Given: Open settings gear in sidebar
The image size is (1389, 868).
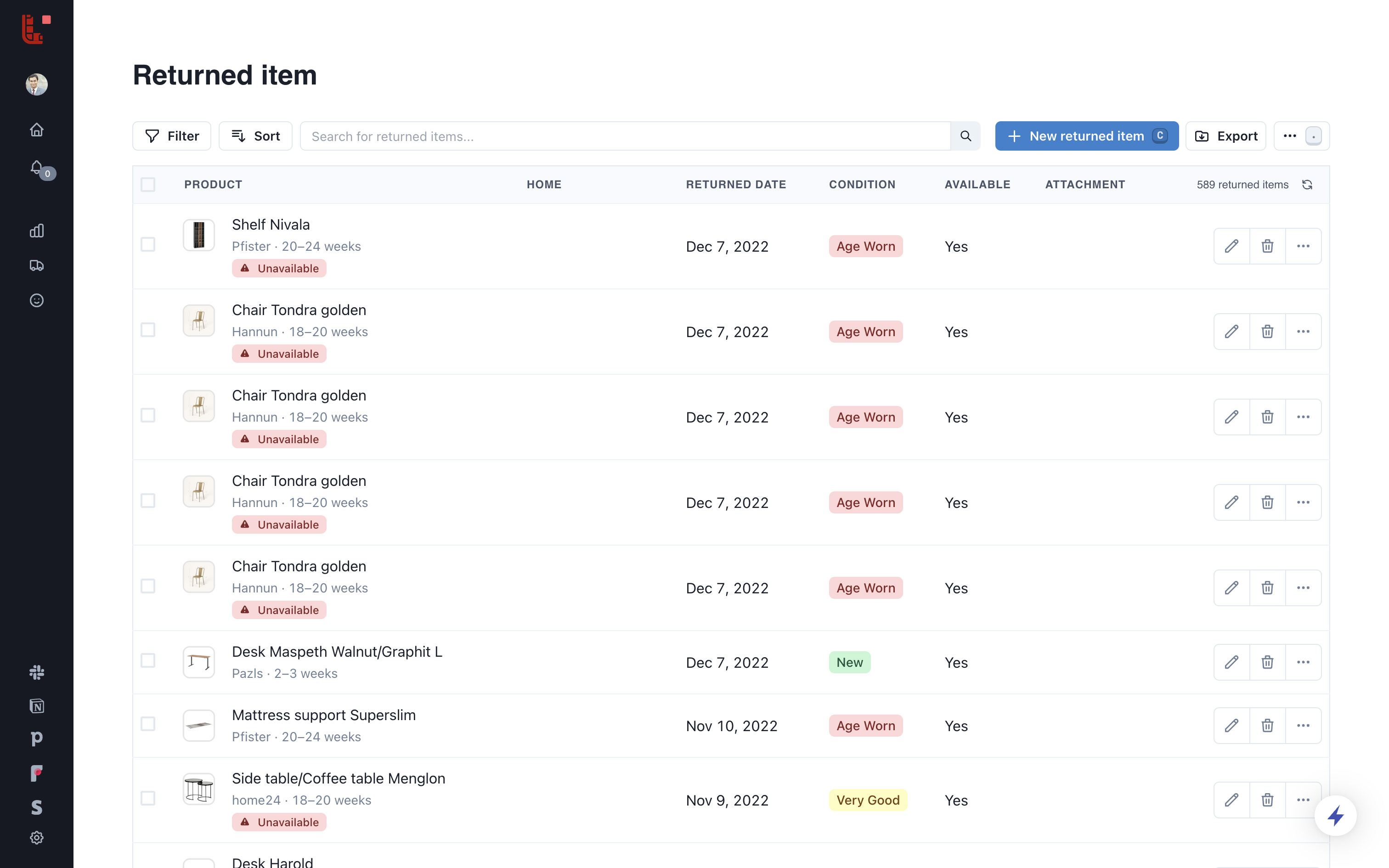Looking at the screenshot, I should point(37,838).
